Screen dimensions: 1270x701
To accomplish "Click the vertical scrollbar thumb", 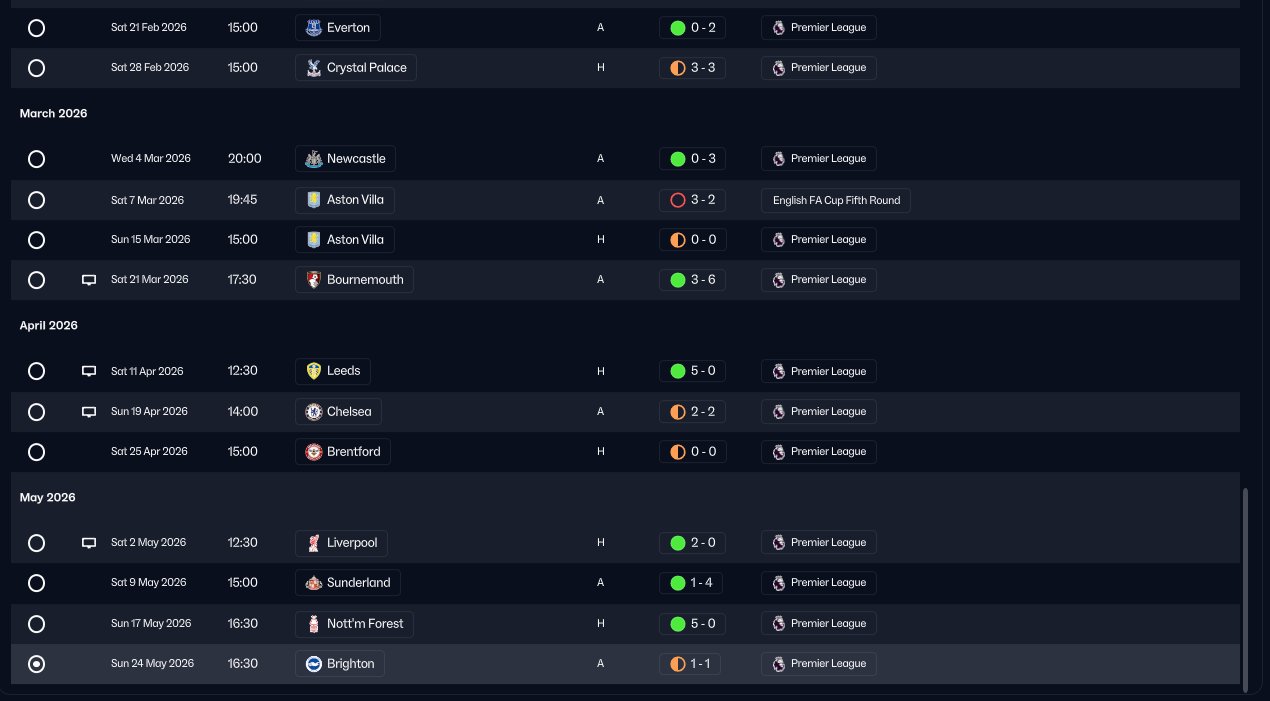I will [1245, 588].
